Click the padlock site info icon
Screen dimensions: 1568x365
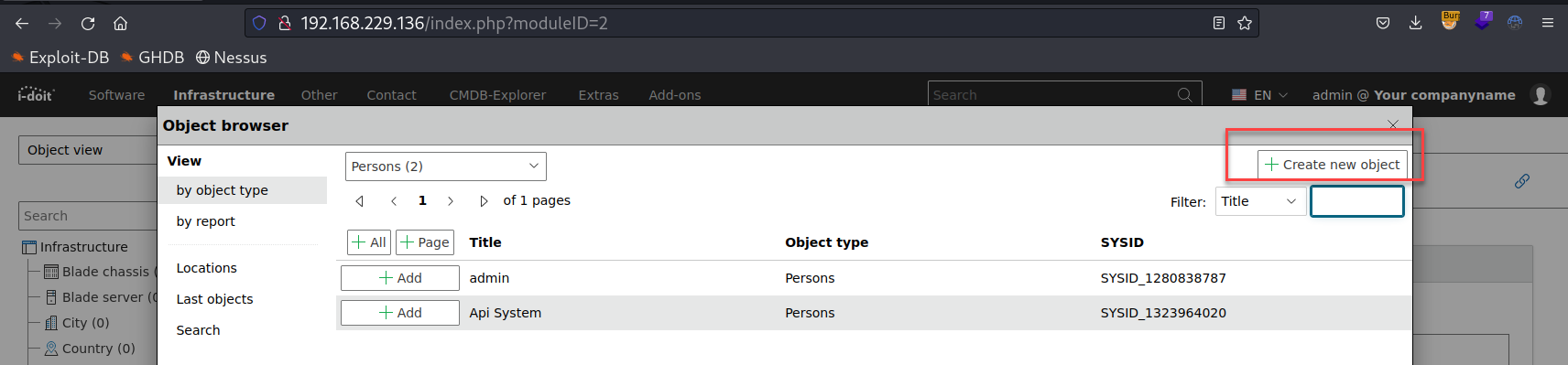(x=284, y=23)
